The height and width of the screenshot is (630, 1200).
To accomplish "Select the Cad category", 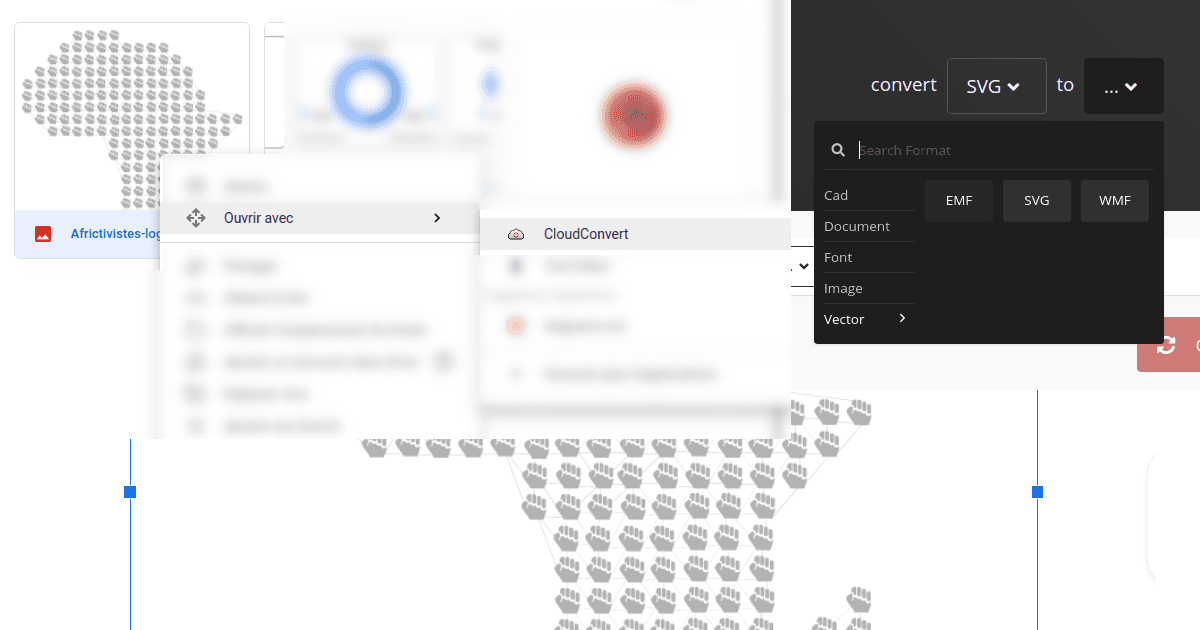I will (836, 195).
